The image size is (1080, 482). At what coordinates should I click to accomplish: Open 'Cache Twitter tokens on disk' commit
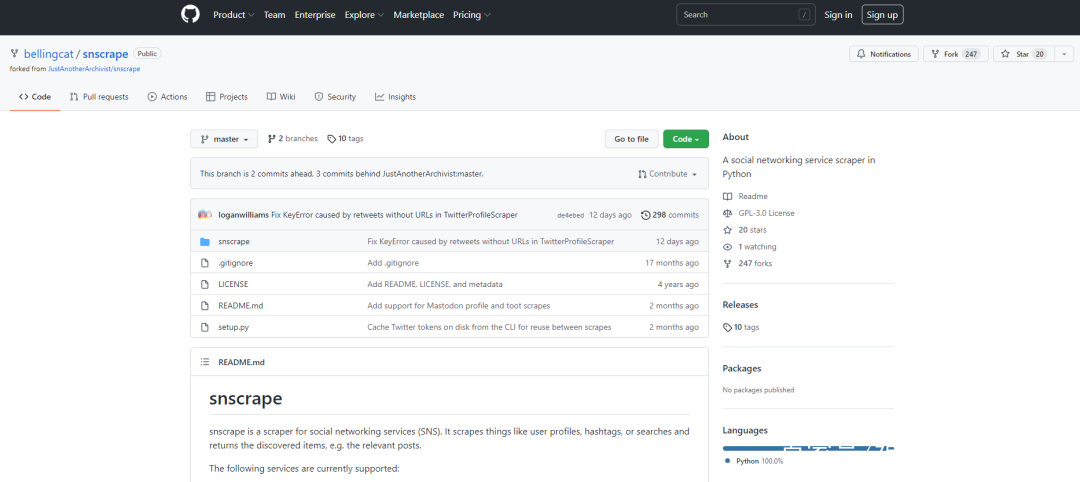(x=489, y=327)
